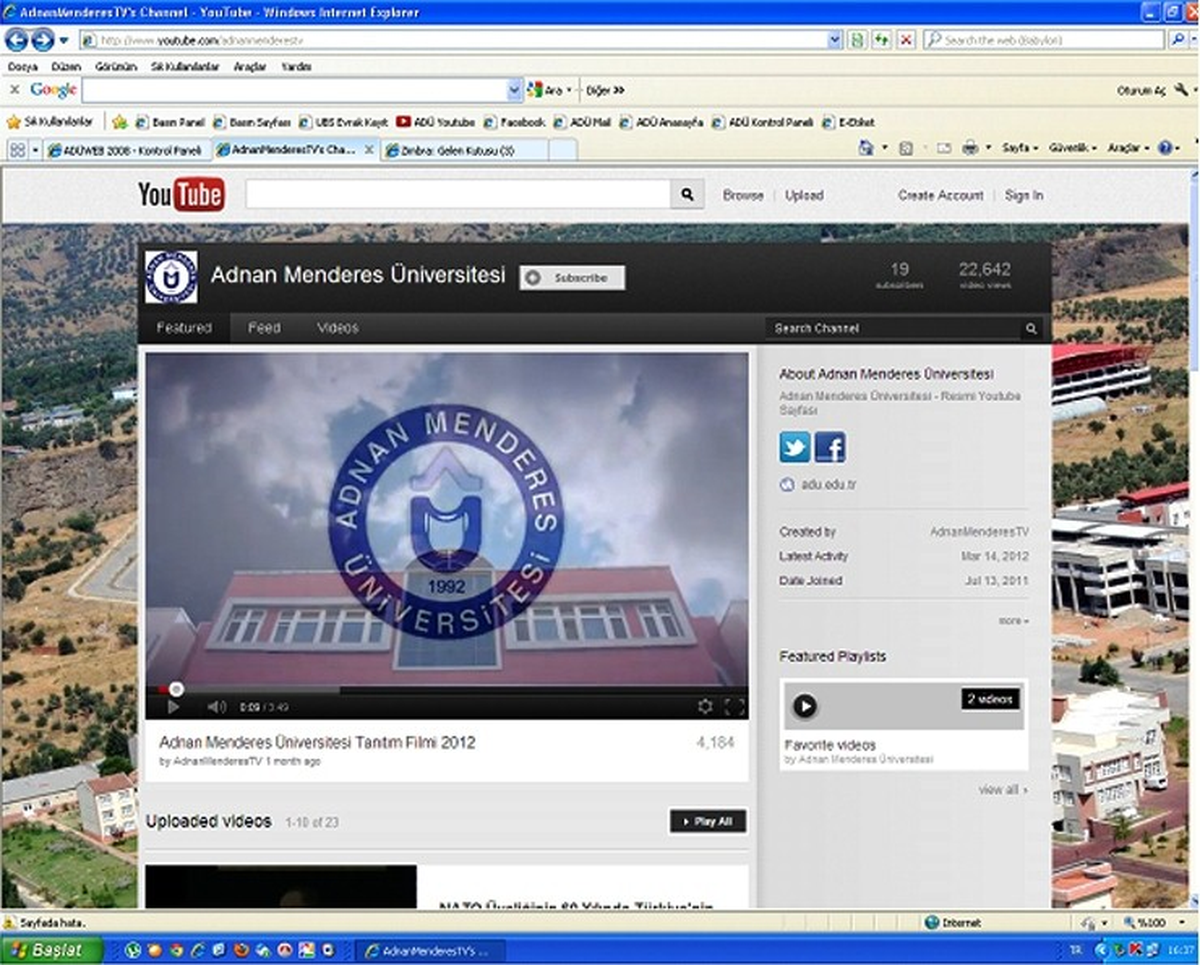Click the Windows Başlat start button

tap(52, 949)
